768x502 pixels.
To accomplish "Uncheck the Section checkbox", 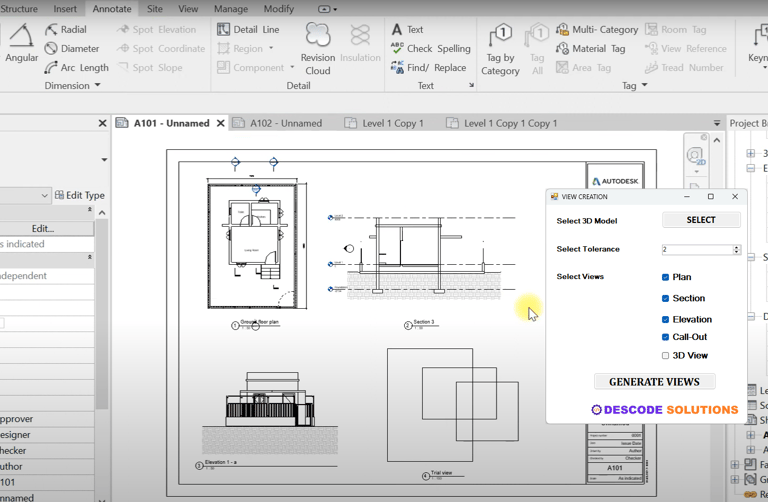I will click(665, 298).
